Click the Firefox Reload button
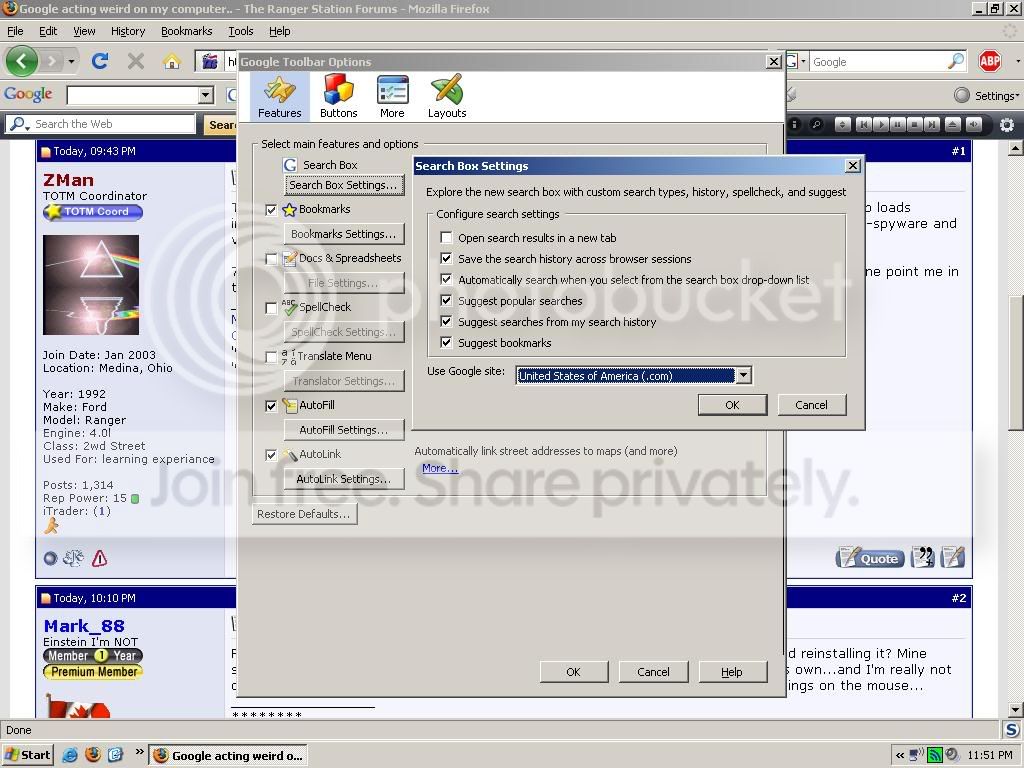This screenshot has height=768, width=1024. click(100, 61)
